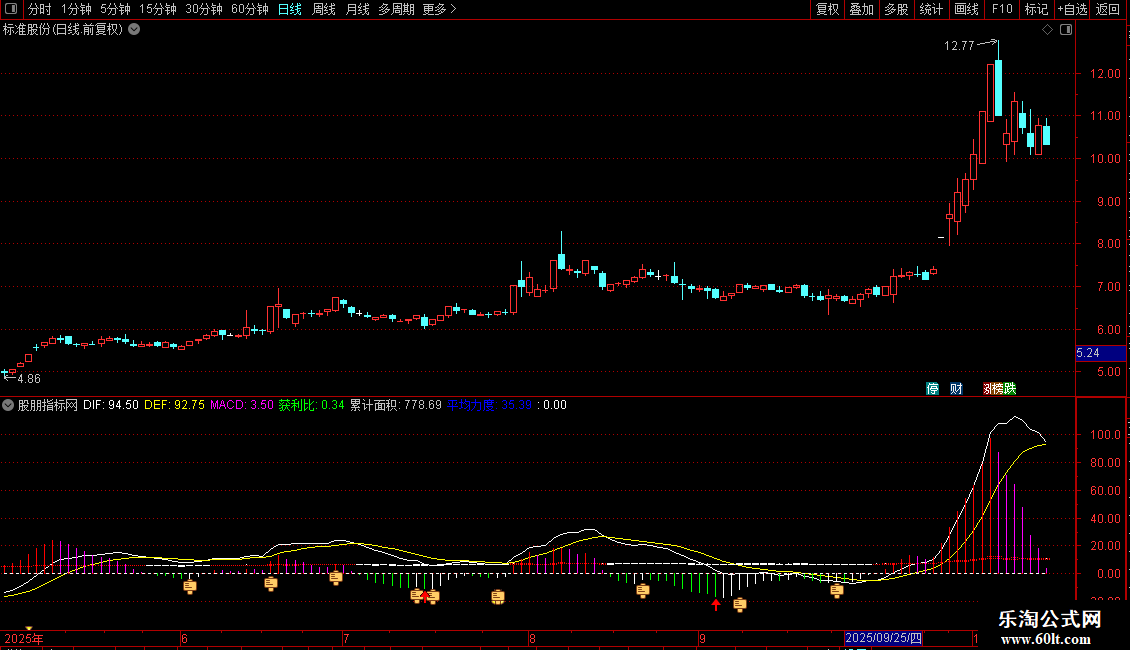The height and width of the screenshot is (650, 1130).
Task: Expand the 标准股份 chart title dropdown
Action: (134, 30)
